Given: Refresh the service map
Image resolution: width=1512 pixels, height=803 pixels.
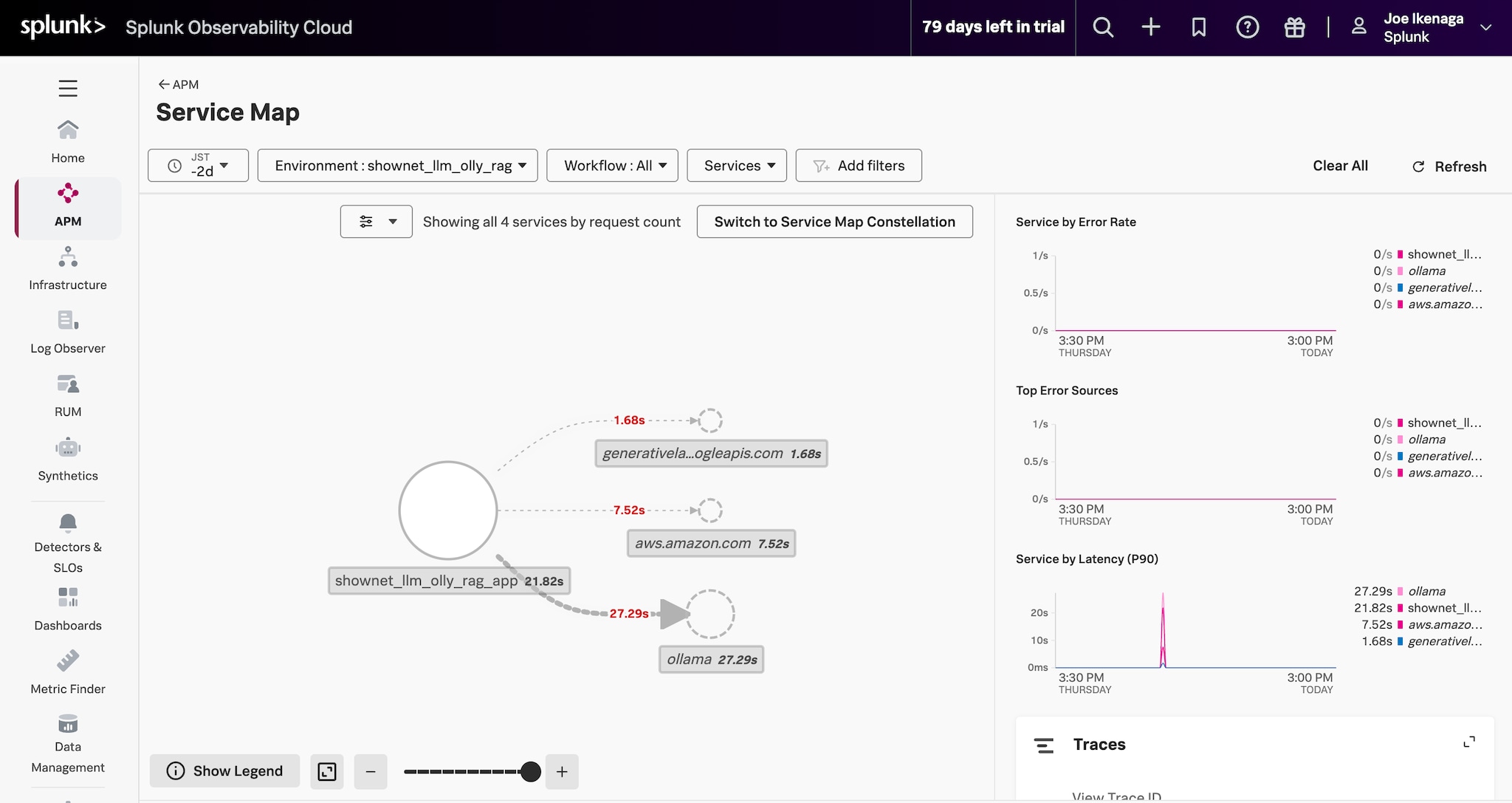Looking at the screenshot, I should pyautogui.click(x=1449, y=167).
